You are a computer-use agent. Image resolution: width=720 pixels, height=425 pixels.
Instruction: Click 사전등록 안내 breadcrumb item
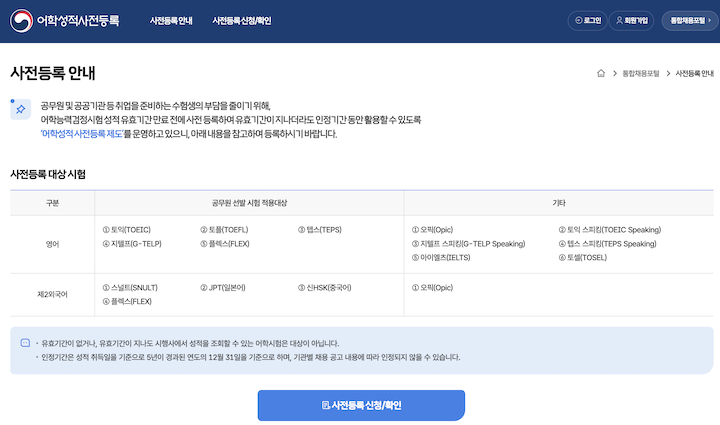click(x=694, y=73)
